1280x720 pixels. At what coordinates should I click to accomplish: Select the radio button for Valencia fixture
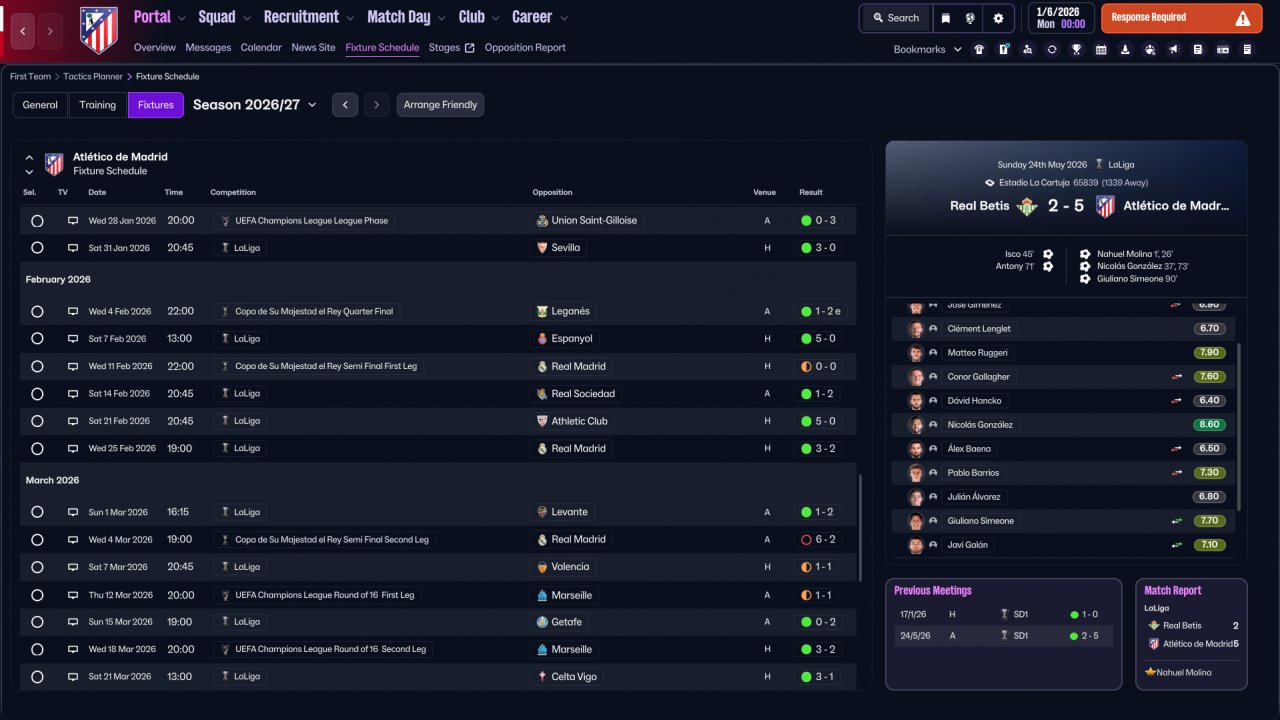pyautogui.click(x=37, y=567)
